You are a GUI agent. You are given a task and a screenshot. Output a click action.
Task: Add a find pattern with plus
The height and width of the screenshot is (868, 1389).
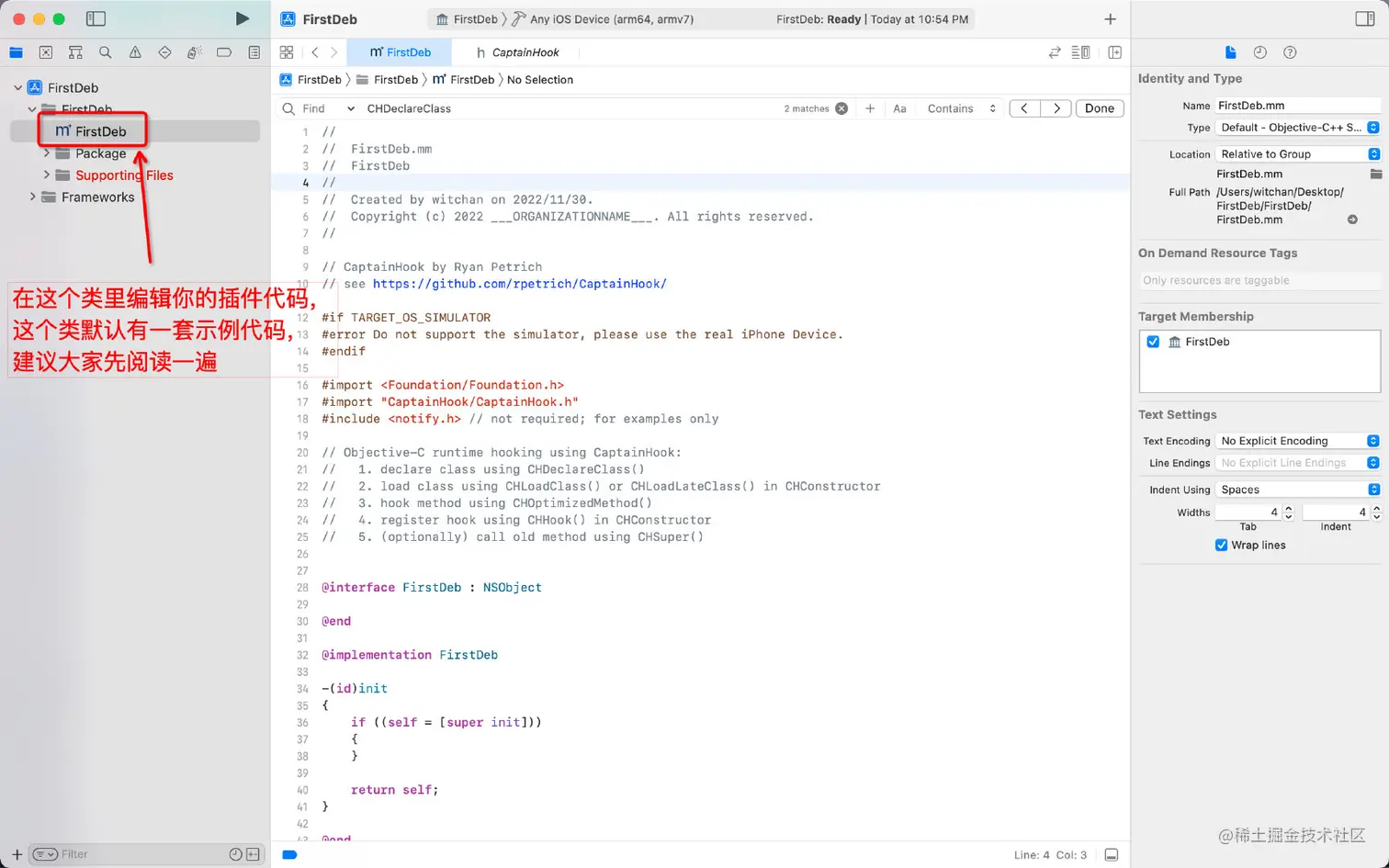pyautogui.click(x=870, y=108)
